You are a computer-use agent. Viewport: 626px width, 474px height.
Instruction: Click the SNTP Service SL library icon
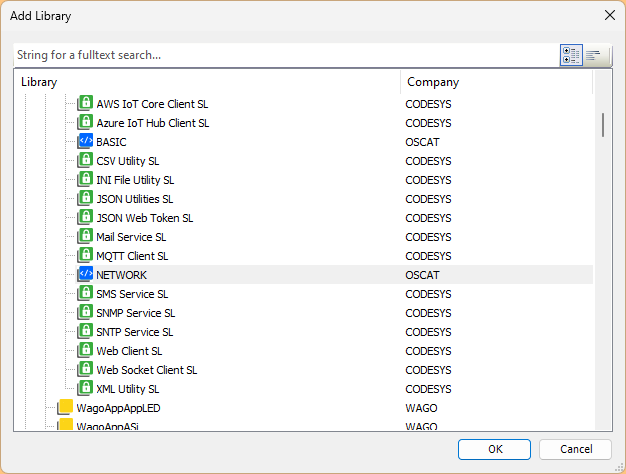(85, 331)
